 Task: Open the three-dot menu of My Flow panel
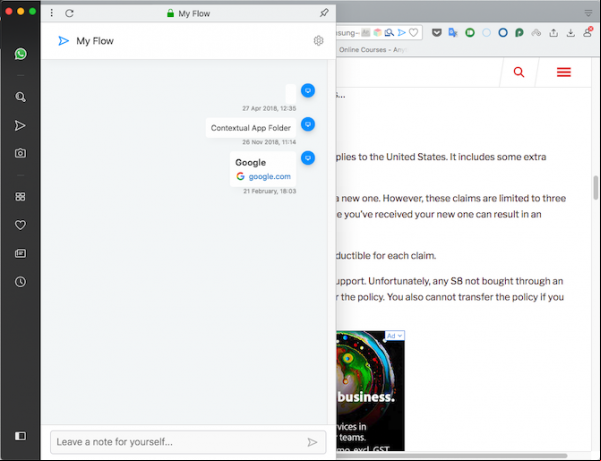click(x=52, y=13)
